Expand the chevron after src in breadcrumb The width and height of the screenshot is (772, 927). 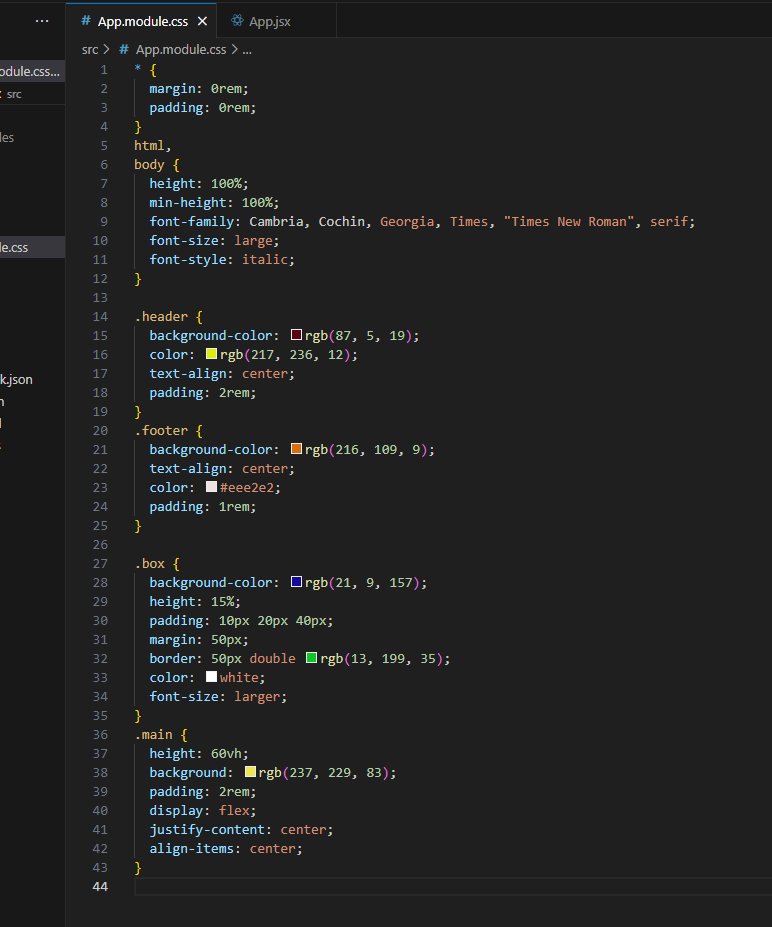click(106, 50)
